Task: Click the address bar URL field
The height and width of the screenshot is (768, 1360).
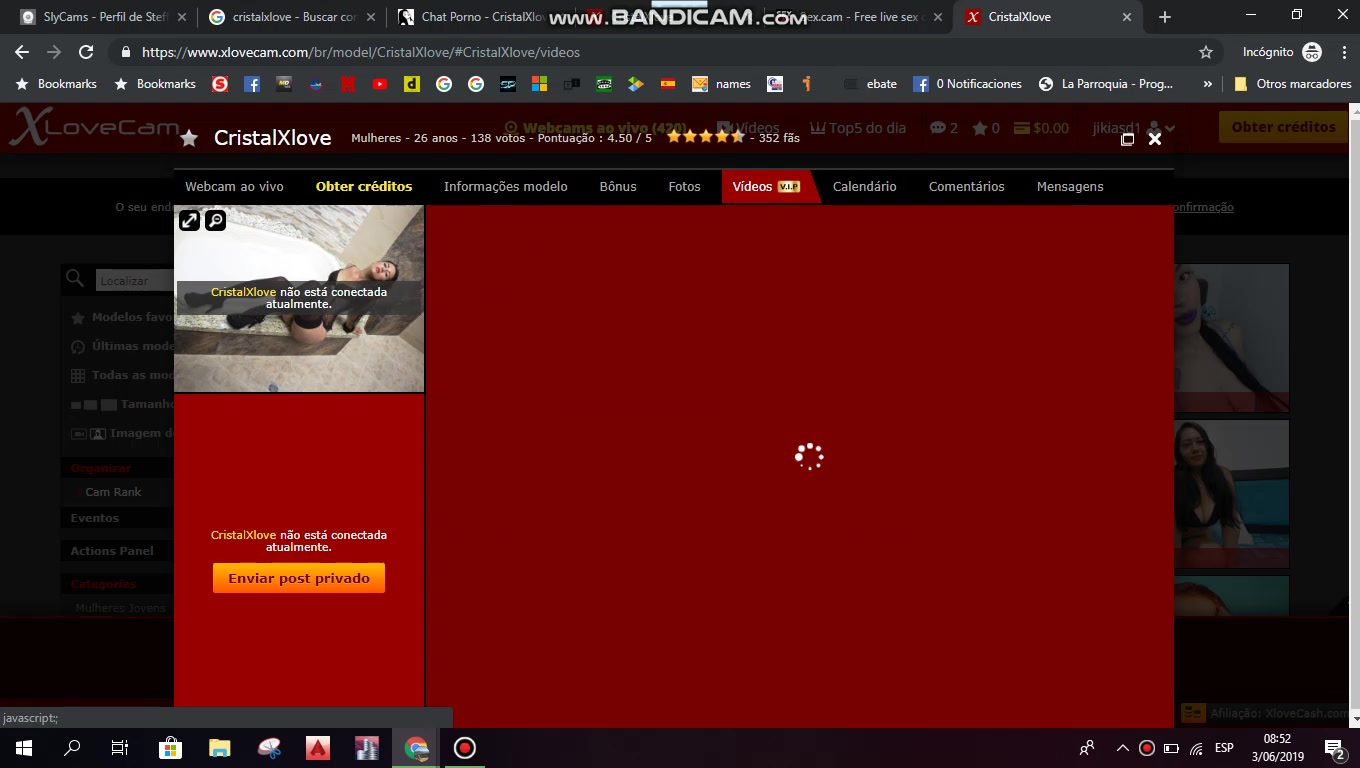Action: [660, 52]
